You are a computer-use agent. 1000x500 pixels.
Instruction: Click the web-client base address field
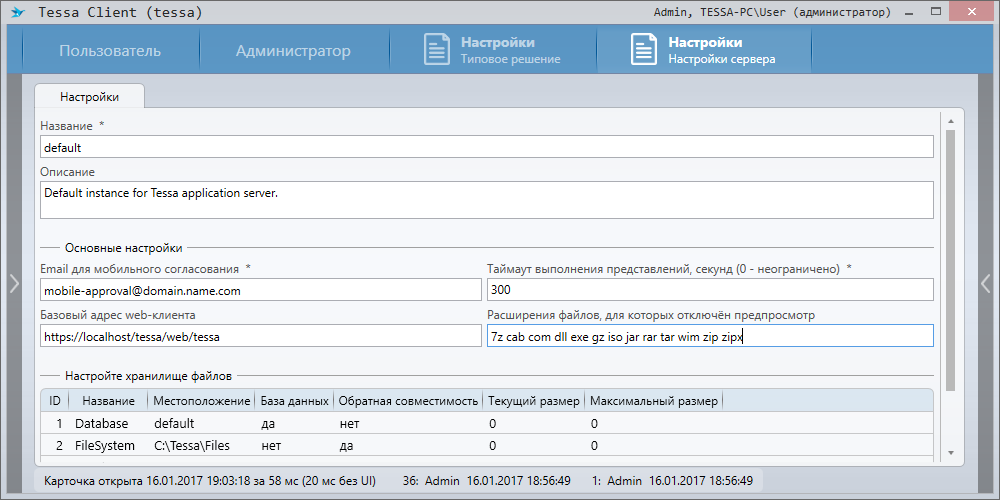tap(260, 336)
